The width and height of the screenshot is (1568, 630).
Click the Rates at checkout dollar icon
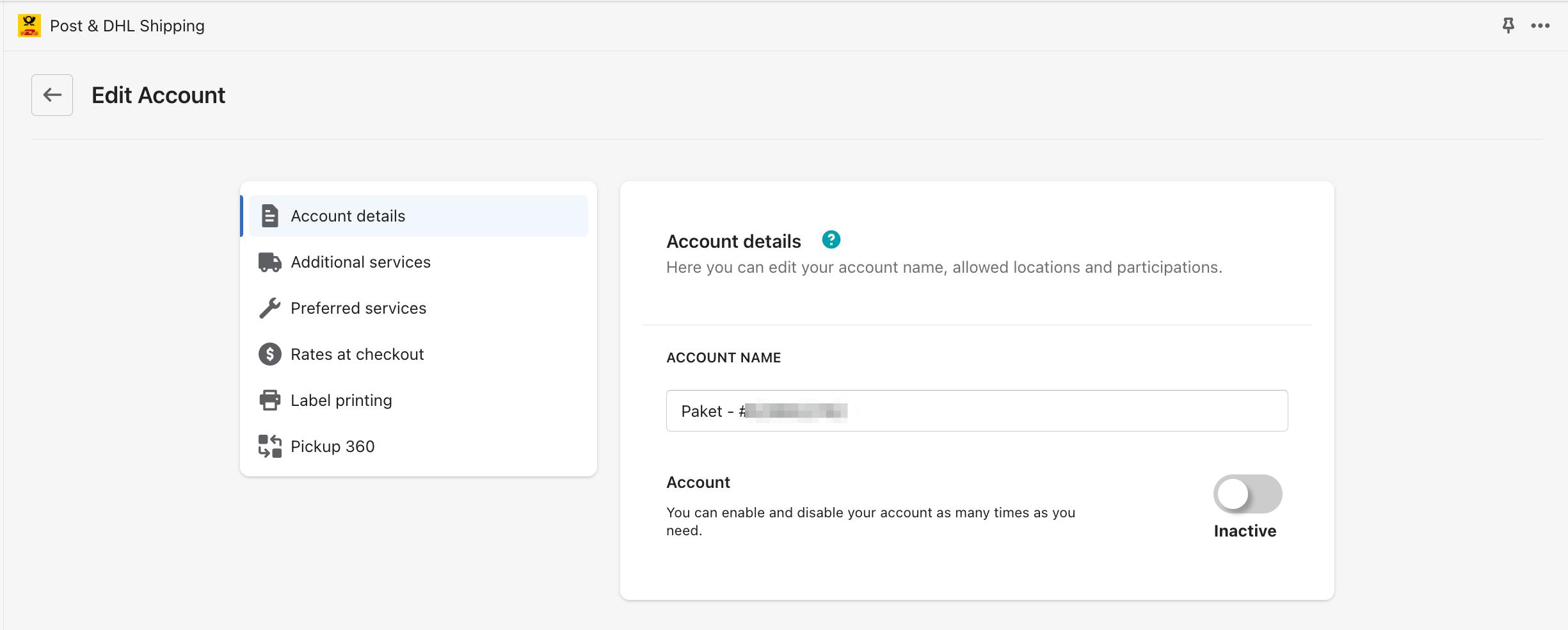(270, 354)
